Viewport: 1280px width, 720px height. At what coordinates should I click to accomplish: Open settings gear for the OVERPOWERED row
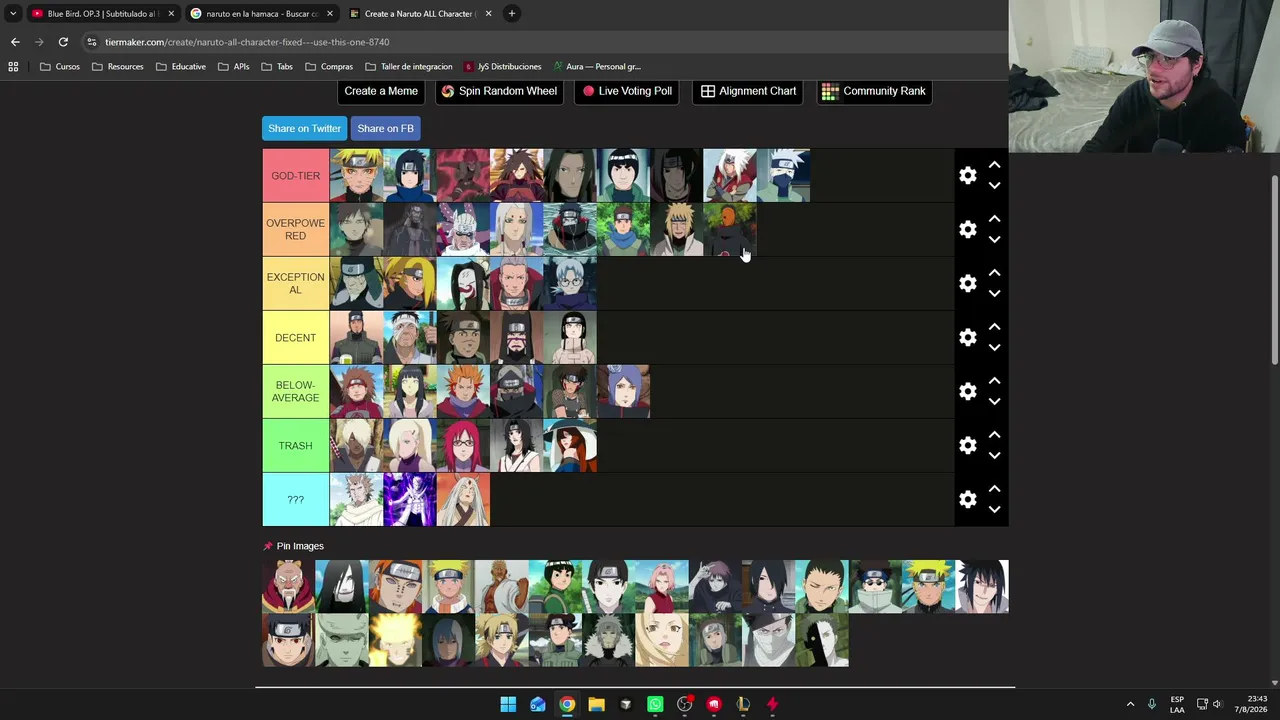tap(967, 230)
